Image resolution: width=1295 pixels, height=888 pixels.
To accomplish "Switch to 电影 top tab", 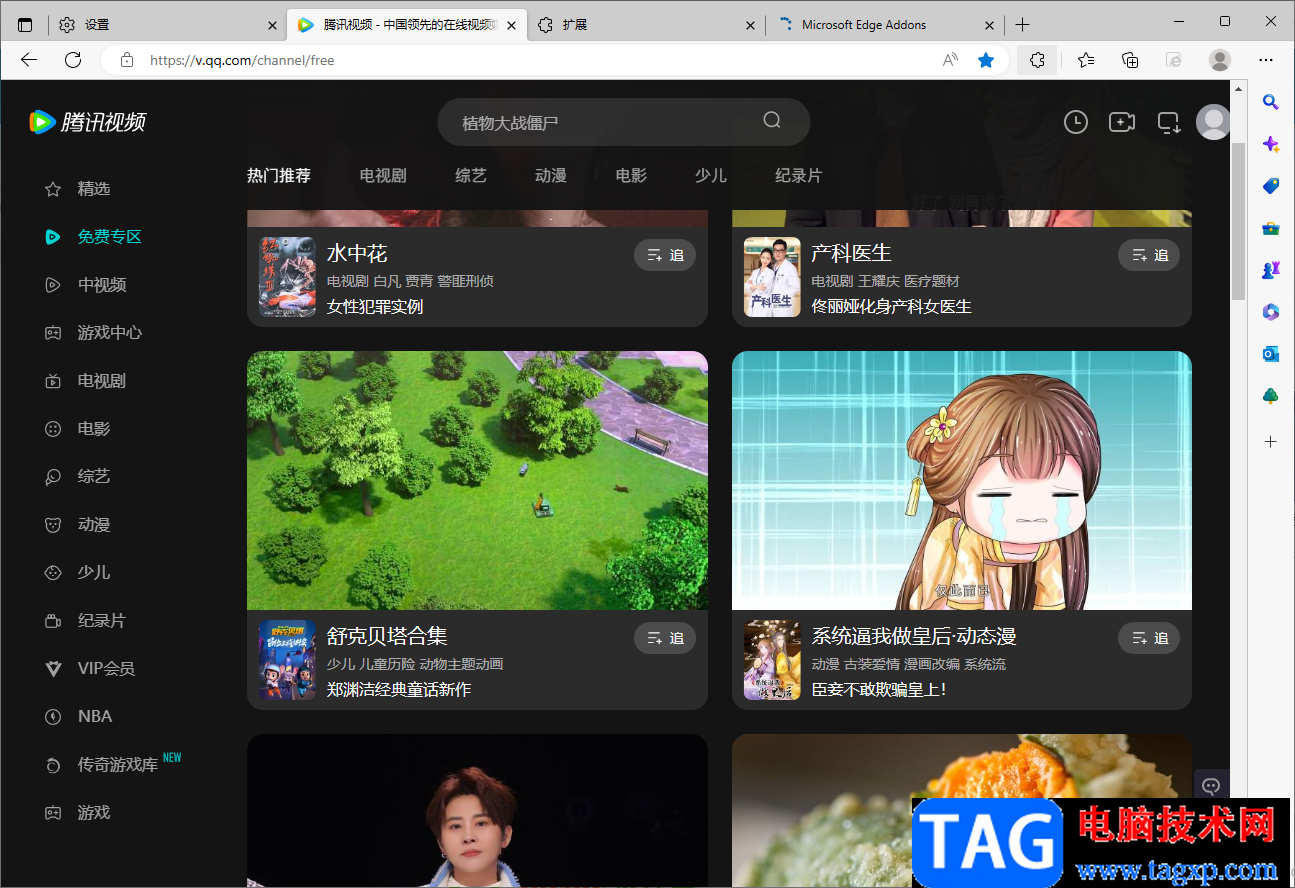I will coord(631,175).
